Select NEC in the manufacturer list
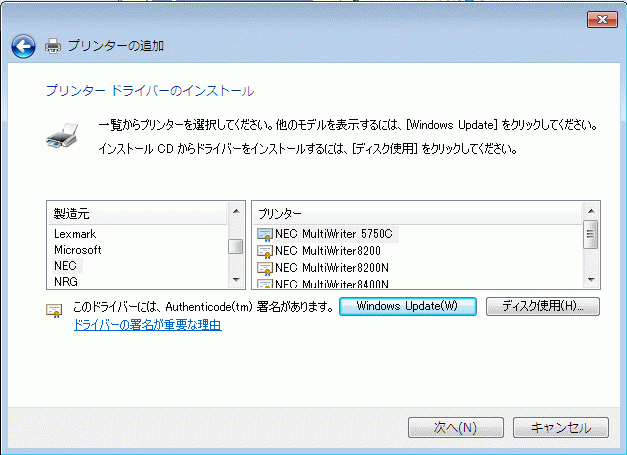Image resolution: width=627 pixels, height=455 pixels. (x=65, y=266)
